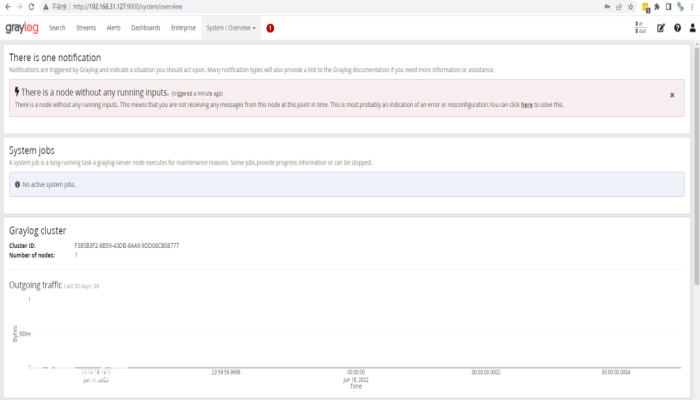Click the Jun 18, 2022 axis label
The width and height of the screenshot is (700, 400).
(356, 380)
